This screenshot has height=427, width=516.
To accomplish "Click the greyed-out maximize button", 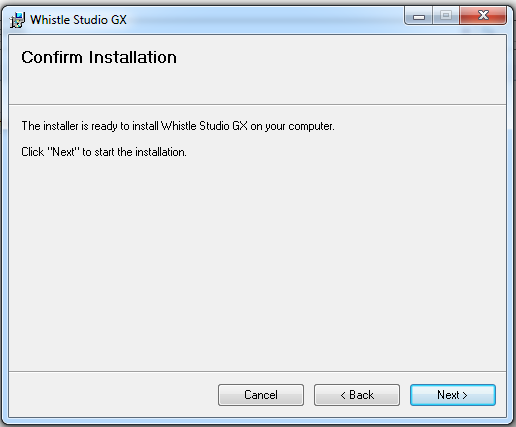I will pyautogui.click(x=446, y=16).
